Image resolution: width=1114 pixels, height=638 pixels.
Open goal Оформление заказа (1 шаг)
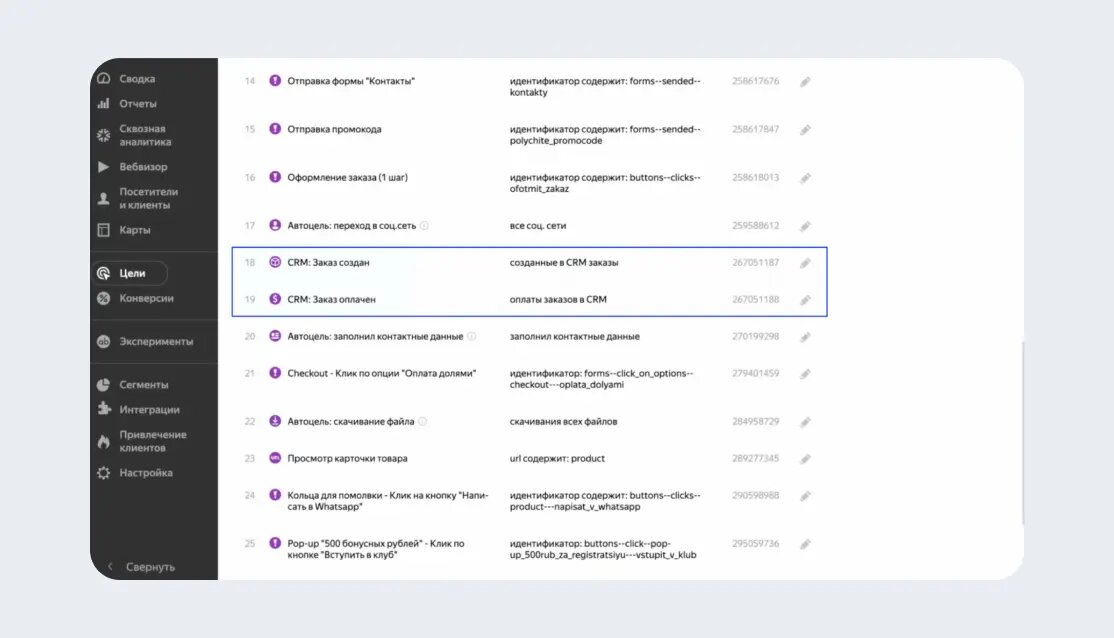pyautogui.click(x=347, y=178)
